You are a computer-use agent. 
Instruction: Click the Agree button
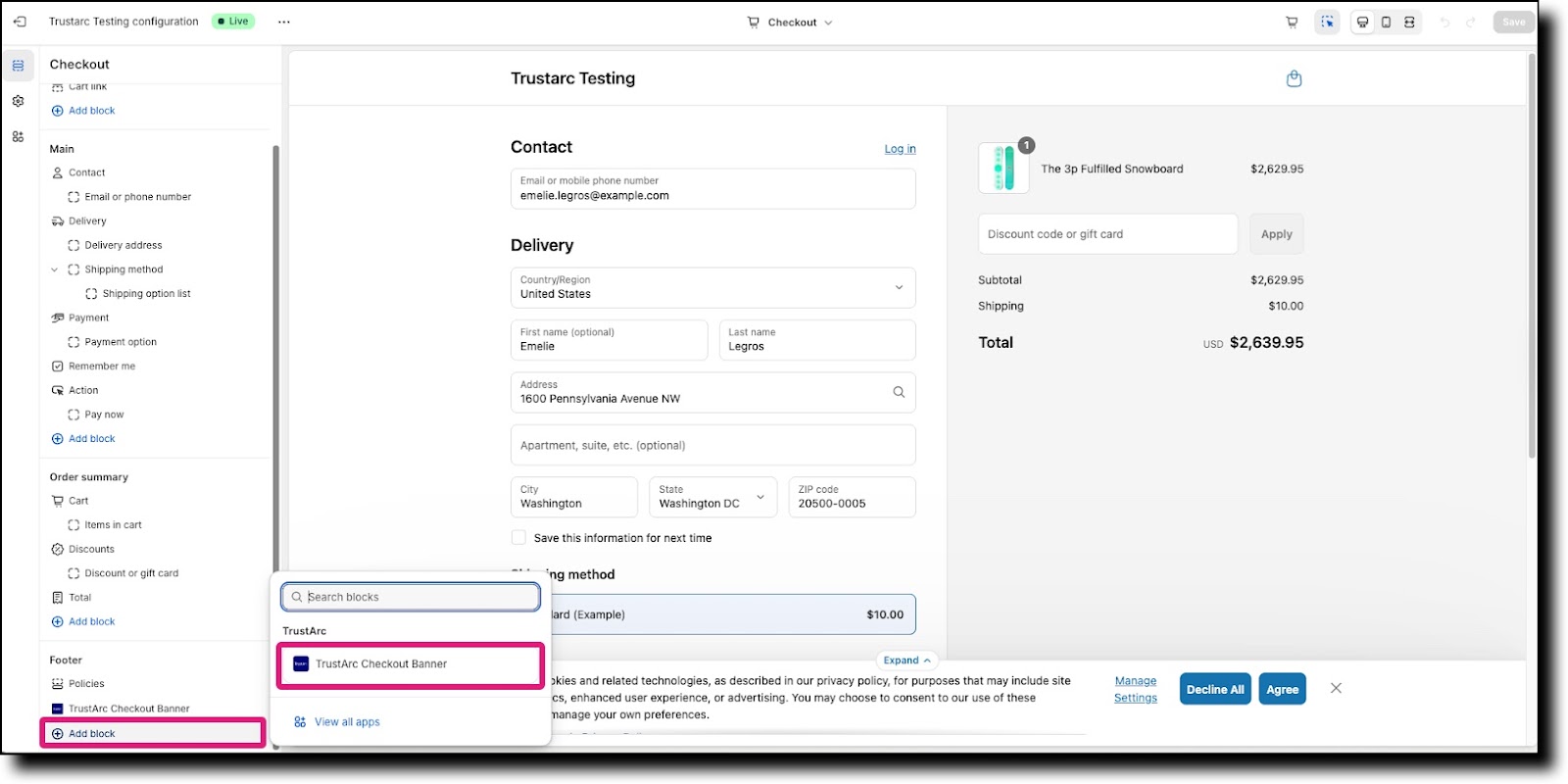pyautogui.click(x=1282, y=689)
